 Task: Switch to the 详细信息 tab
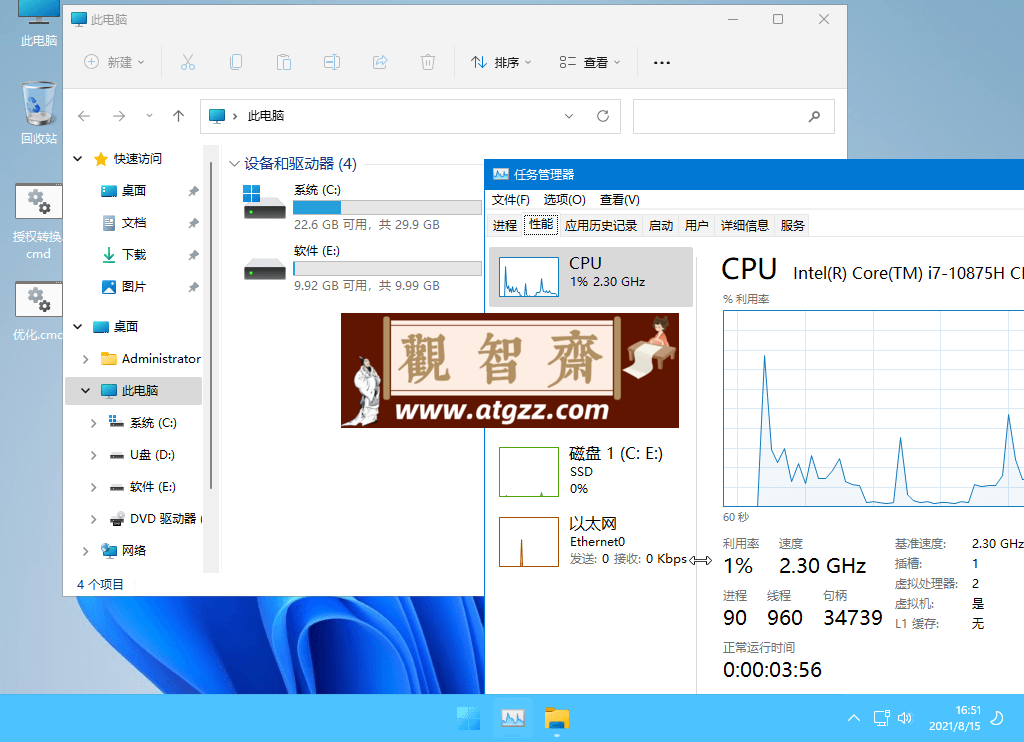pos(744,225)
